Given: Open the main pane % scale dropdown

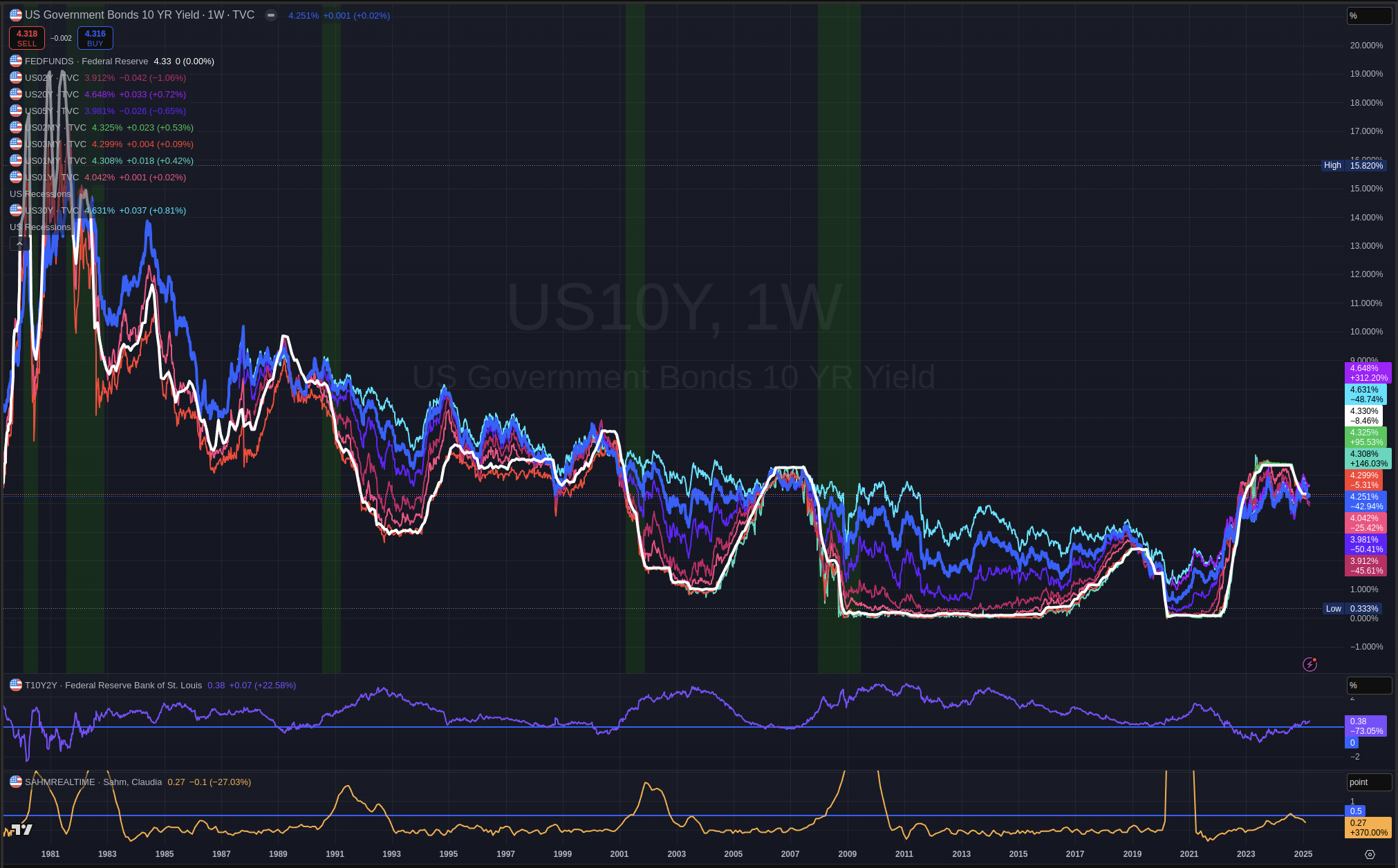Looking at the screenshot, I should tap(1368, 16).
